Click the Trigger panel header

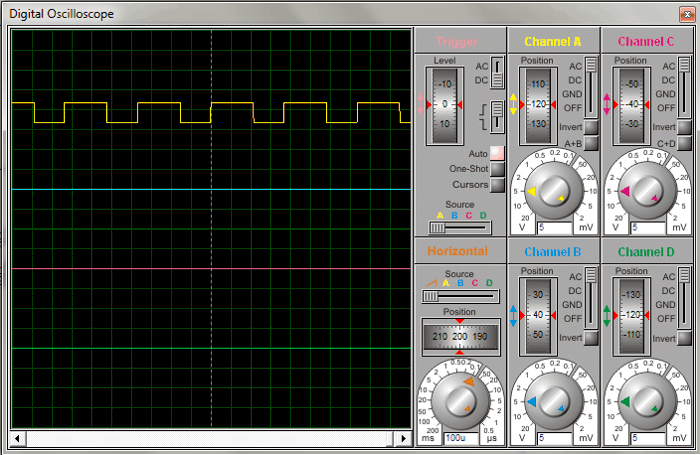pos(460,41)
